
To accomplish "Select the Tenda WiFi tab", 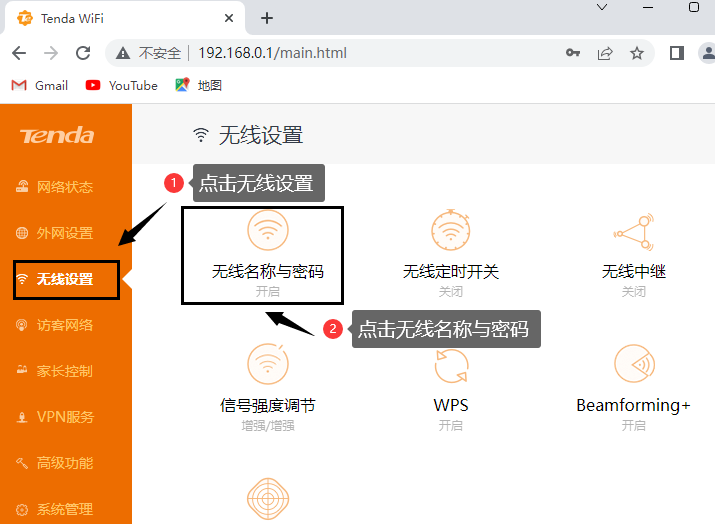I will [x=124, y=18].
